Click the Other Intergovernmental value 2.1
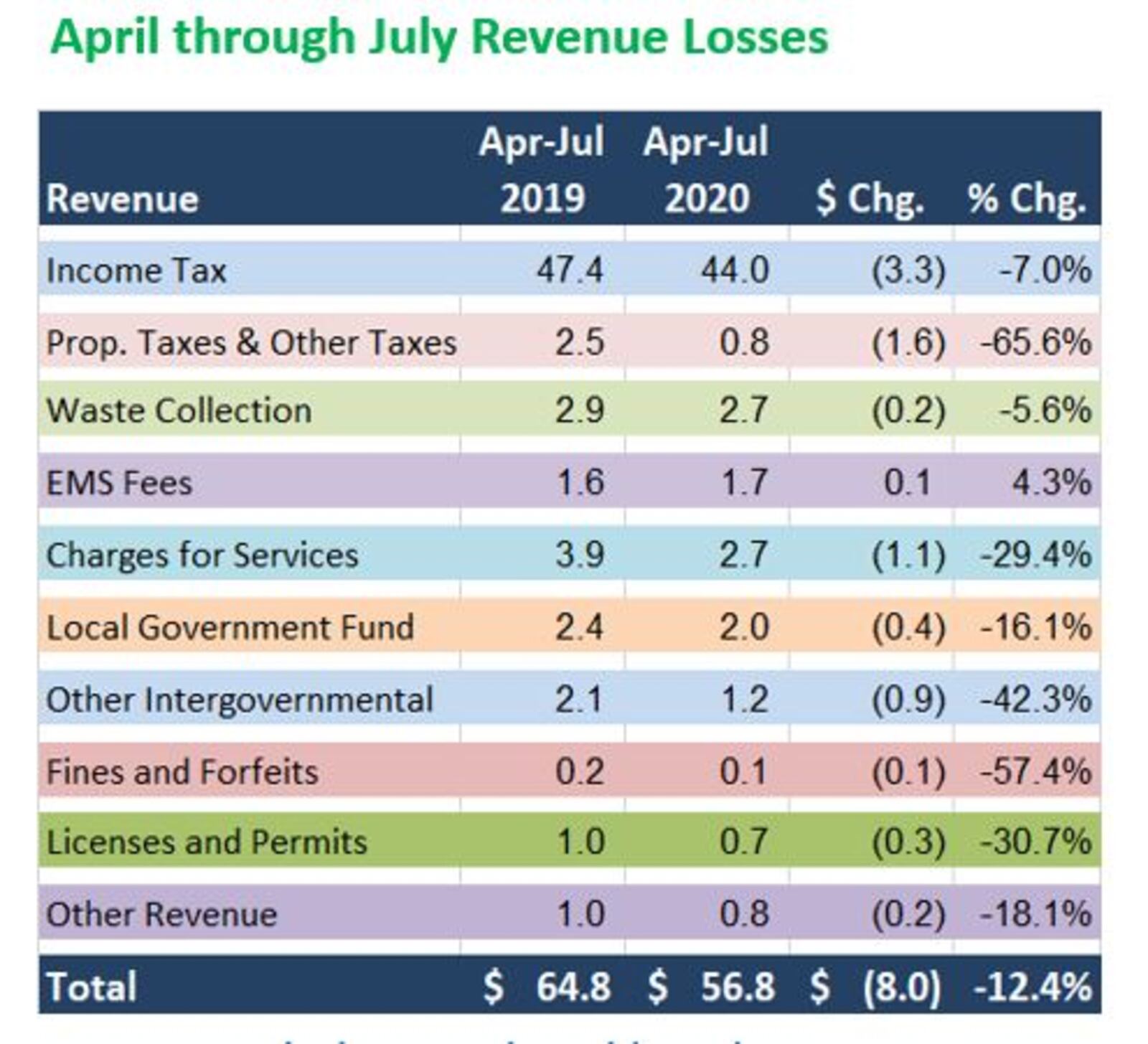Screen dimensions: 1148x1044 580,699
